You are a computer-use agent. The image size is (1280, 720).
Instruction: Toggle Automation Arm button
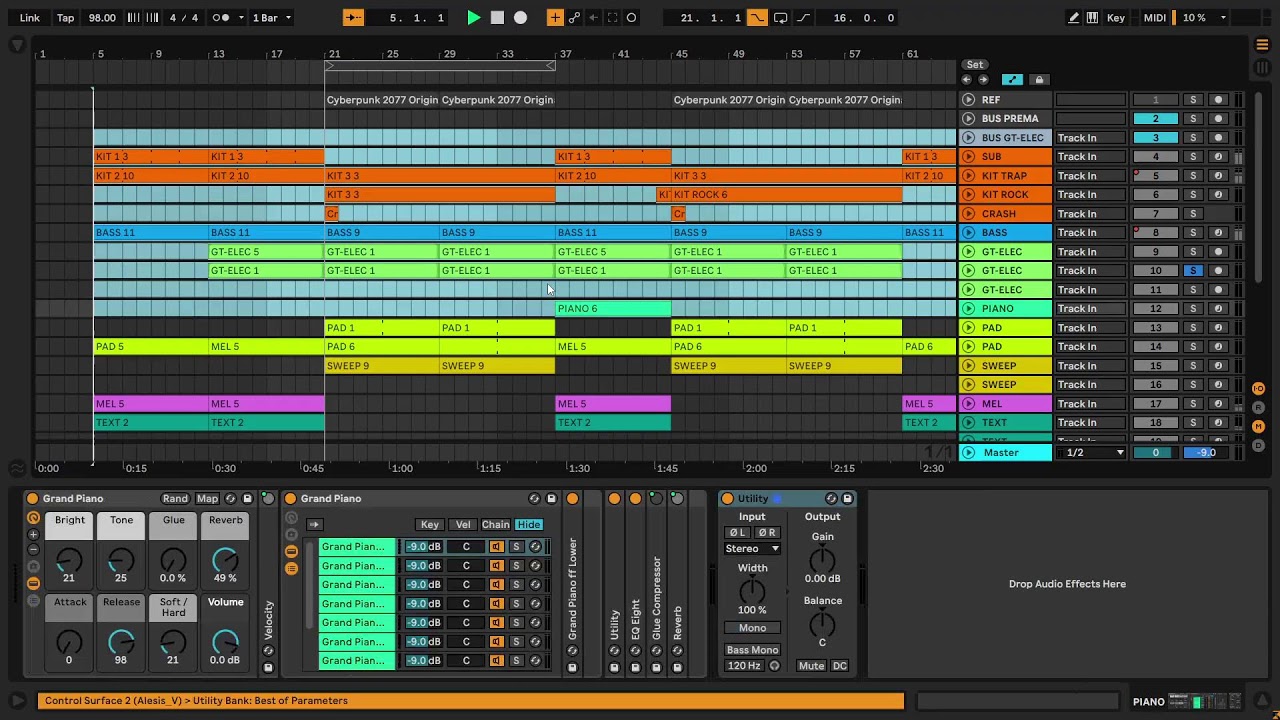tap(574, 18)
